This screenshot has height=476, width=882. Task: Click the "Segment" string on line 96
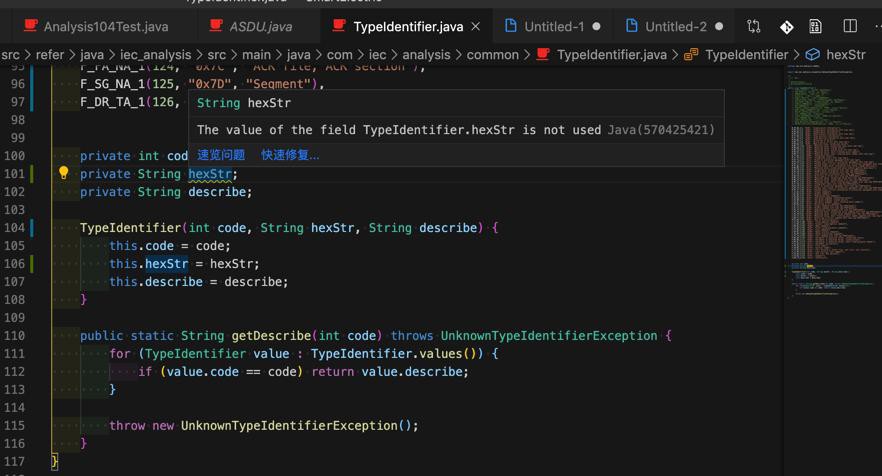pyautogui.click(x=282, y=84)
